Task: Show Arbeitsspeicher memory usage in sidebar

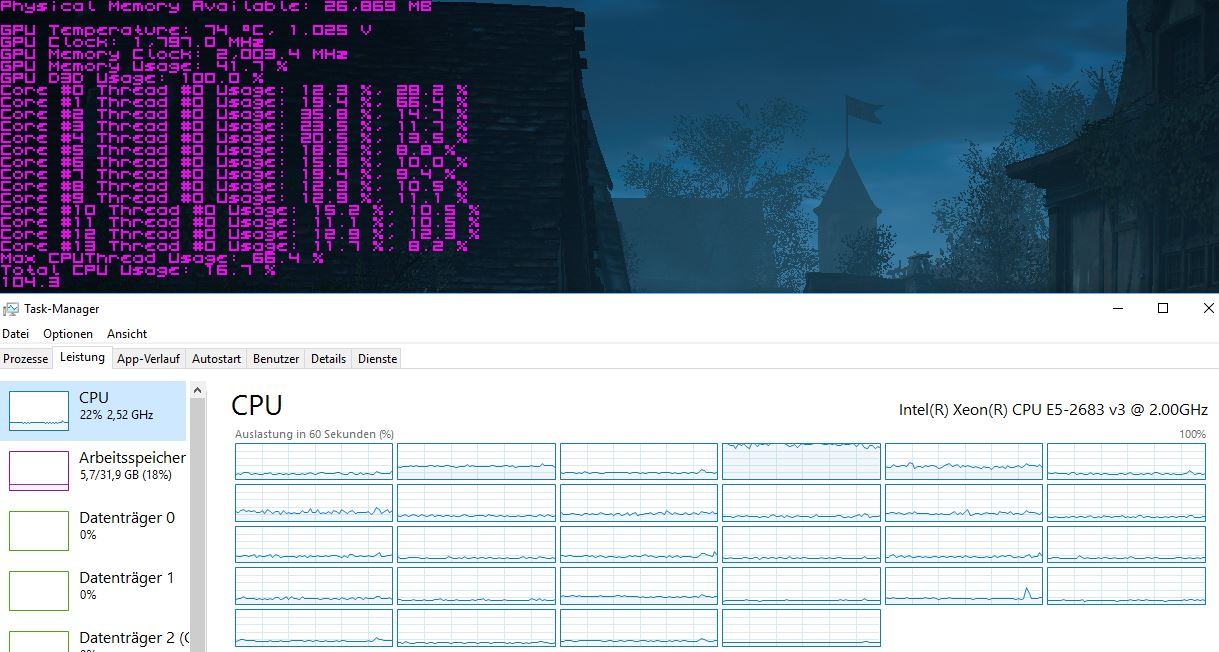Action: tap(93, 471)
